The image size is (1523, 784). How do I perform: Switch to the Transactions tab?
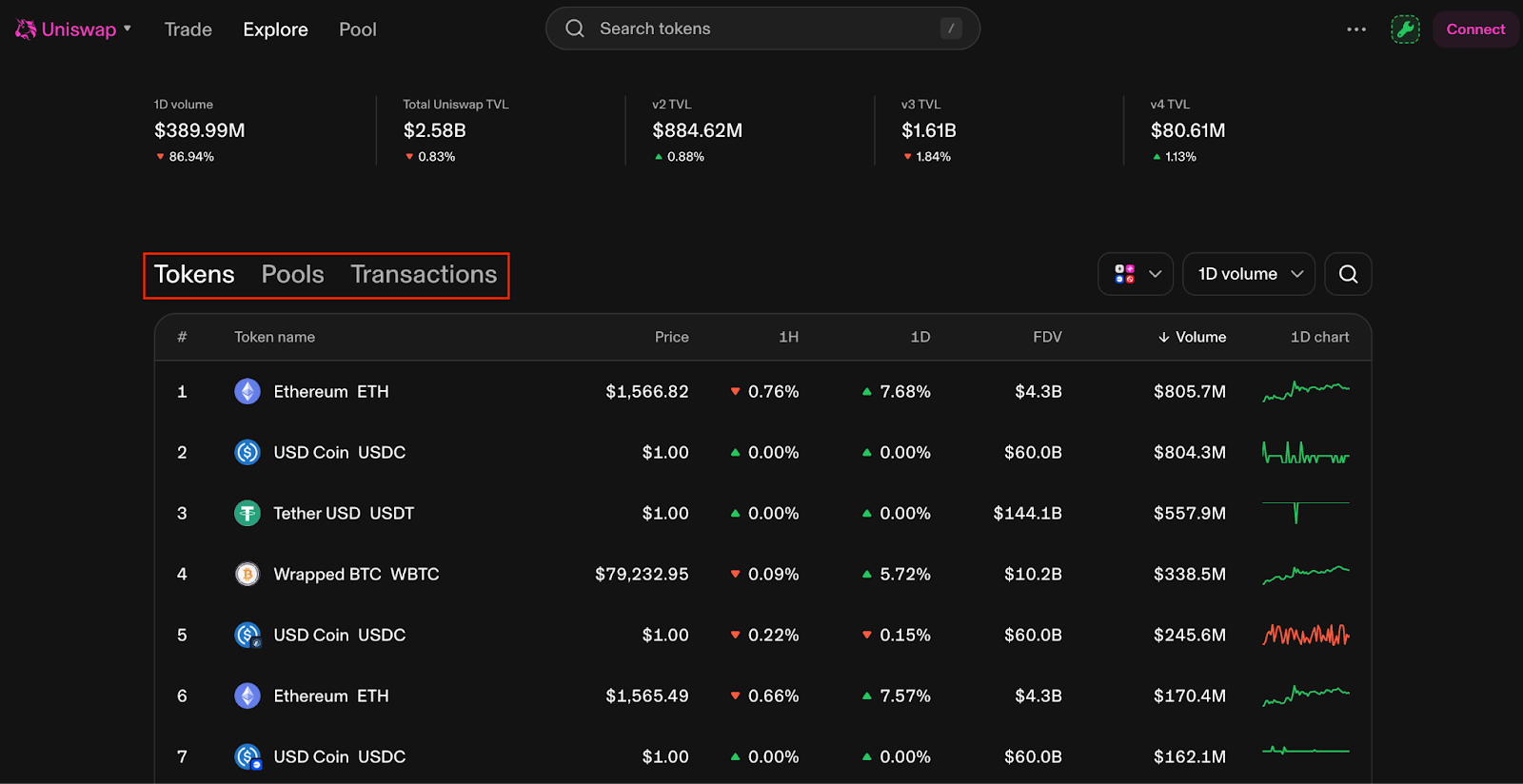click(x=424, y=274)
